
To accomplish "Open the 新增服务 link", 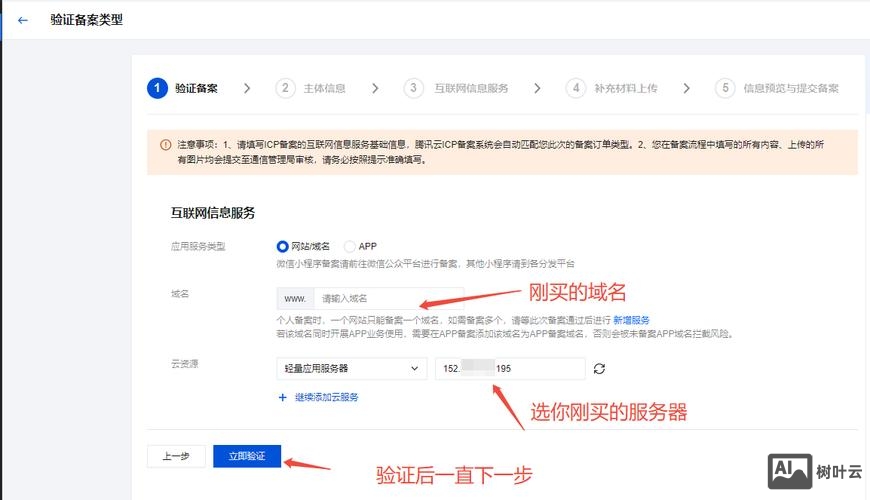I will coord(631,320).
